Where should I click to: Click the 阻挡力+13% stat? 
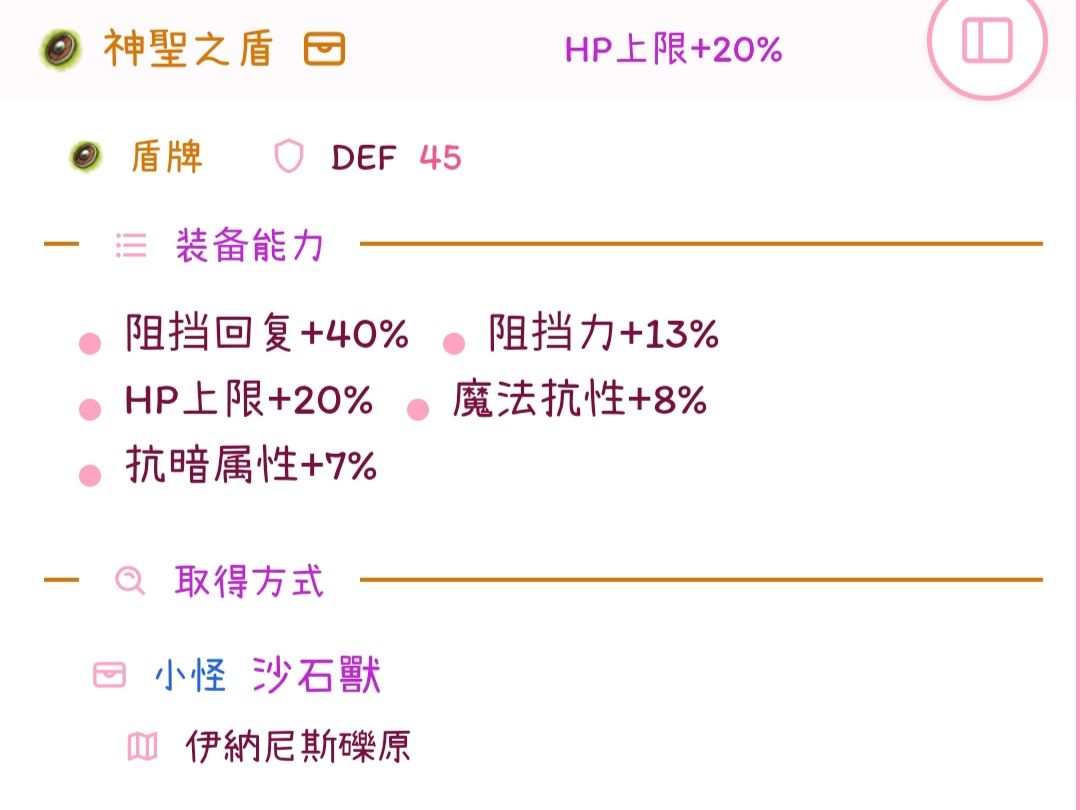coord(603,335)
